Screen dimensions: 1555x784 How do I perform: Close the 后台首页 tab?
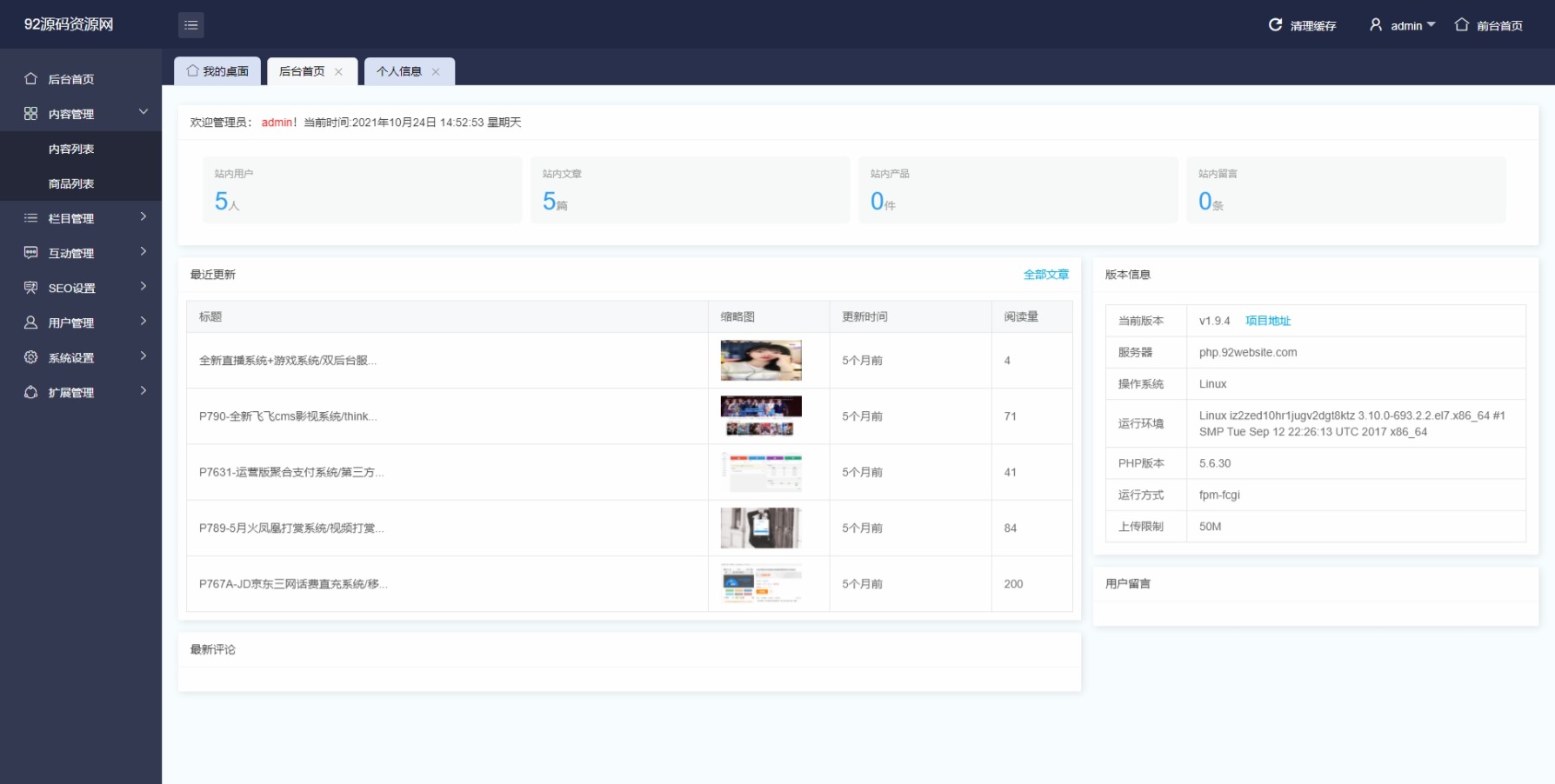point(338,72)
